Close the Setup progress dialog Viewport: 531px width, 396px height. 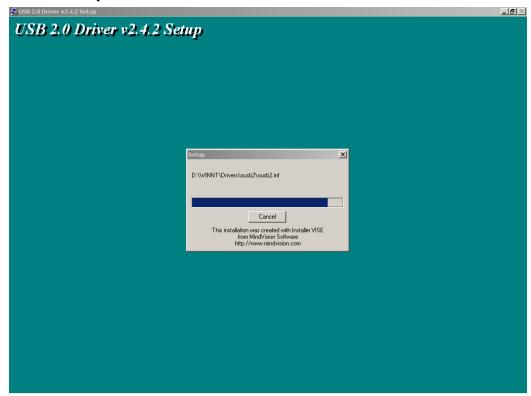click(x=343, y=154)
